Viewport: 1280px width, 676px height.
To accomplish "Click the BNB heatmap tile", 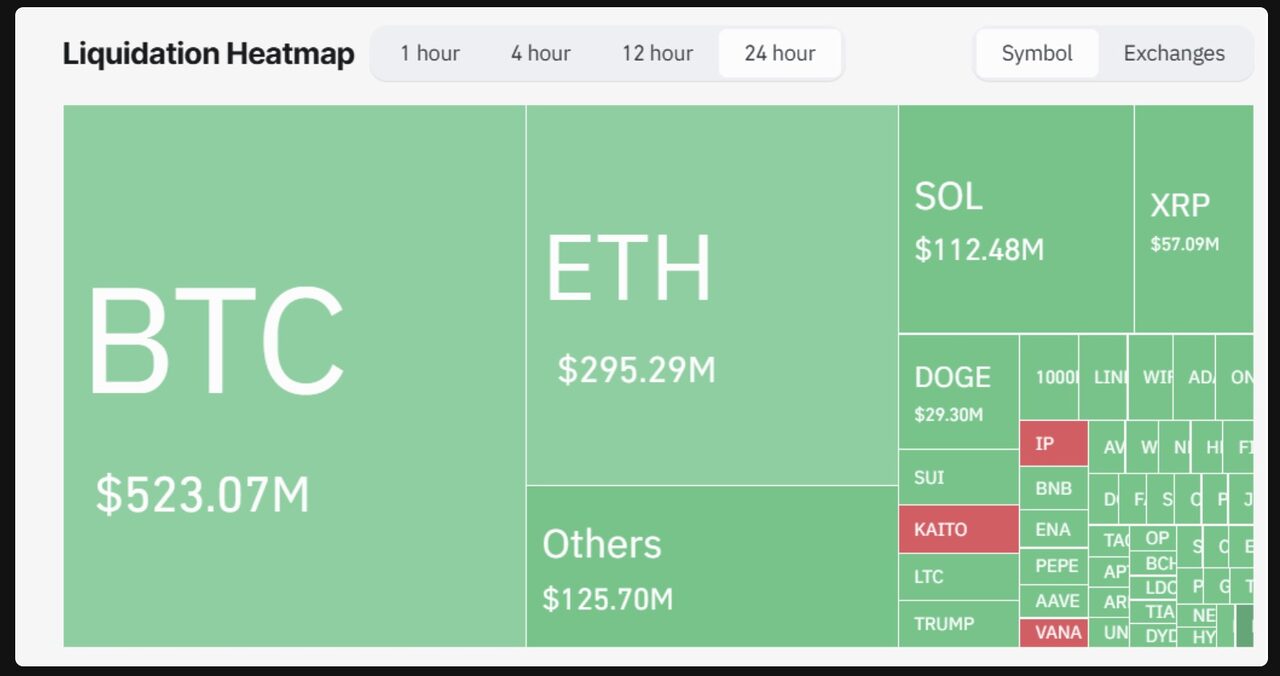I will [1053, 488].
